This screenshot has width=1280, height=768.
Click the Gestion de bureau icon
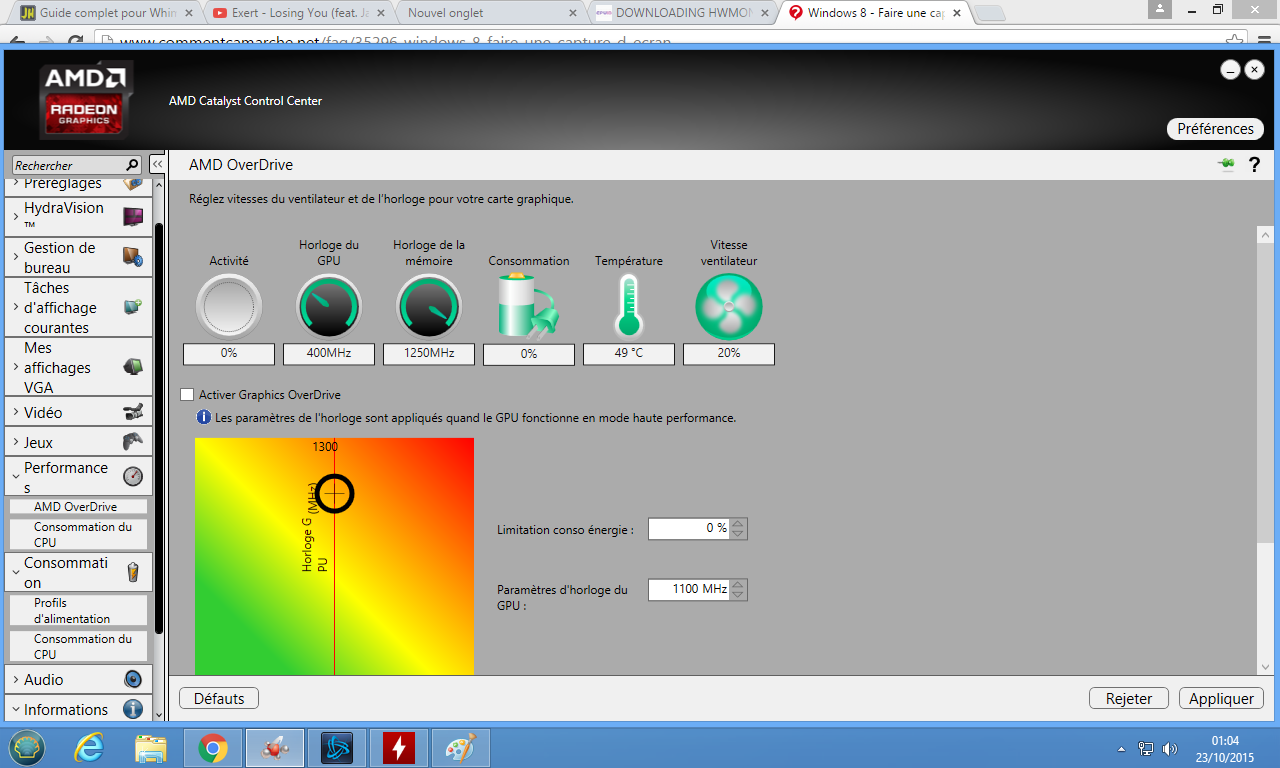[133, 257]
